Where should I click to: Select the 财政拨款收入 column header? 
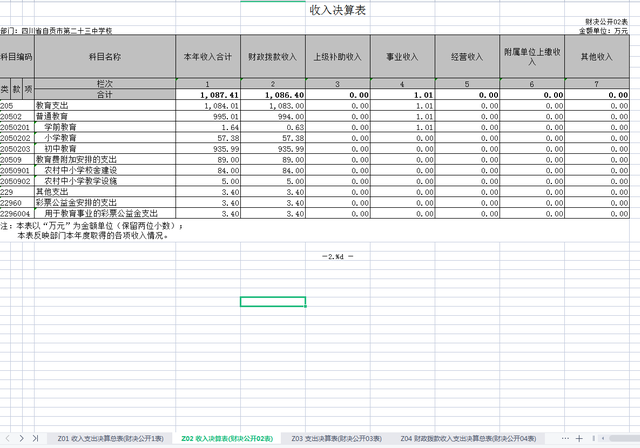[273, 57]
